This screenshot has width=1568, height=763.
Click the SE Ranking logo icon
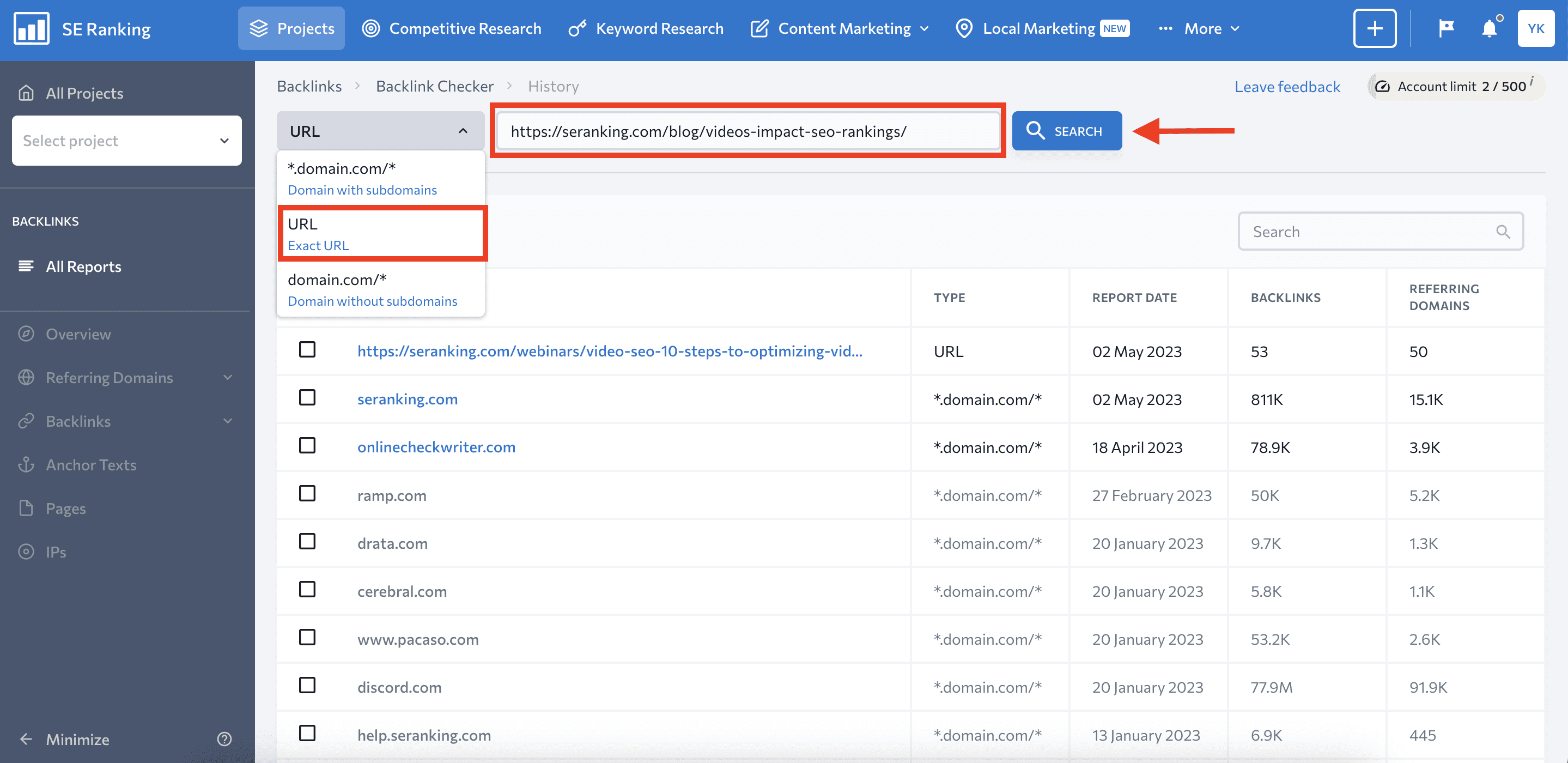pos(28,28)
